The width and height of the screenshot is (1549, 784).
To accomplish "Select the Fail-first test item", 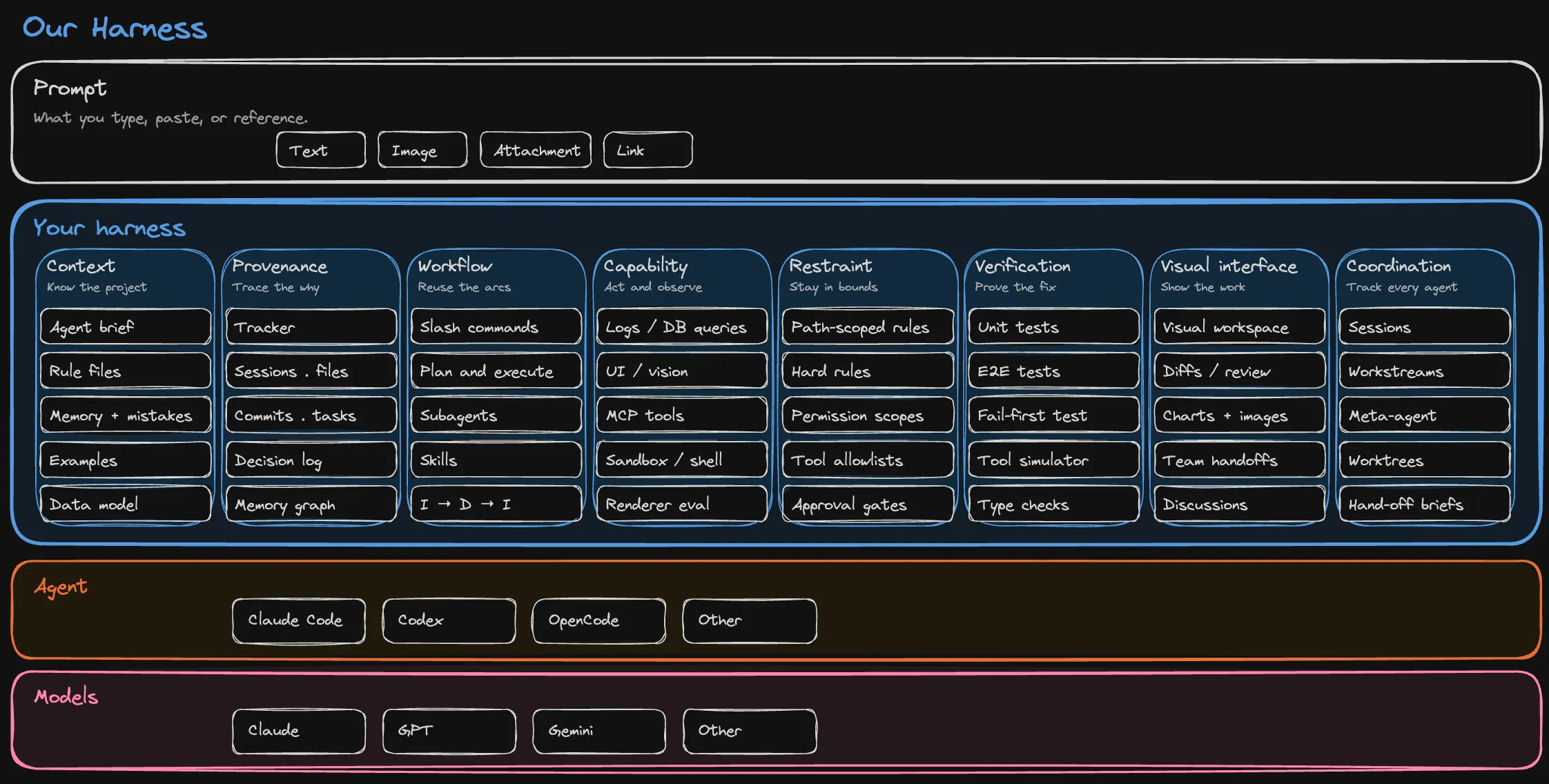I will pyautogui.click(x=1053, y=415).
